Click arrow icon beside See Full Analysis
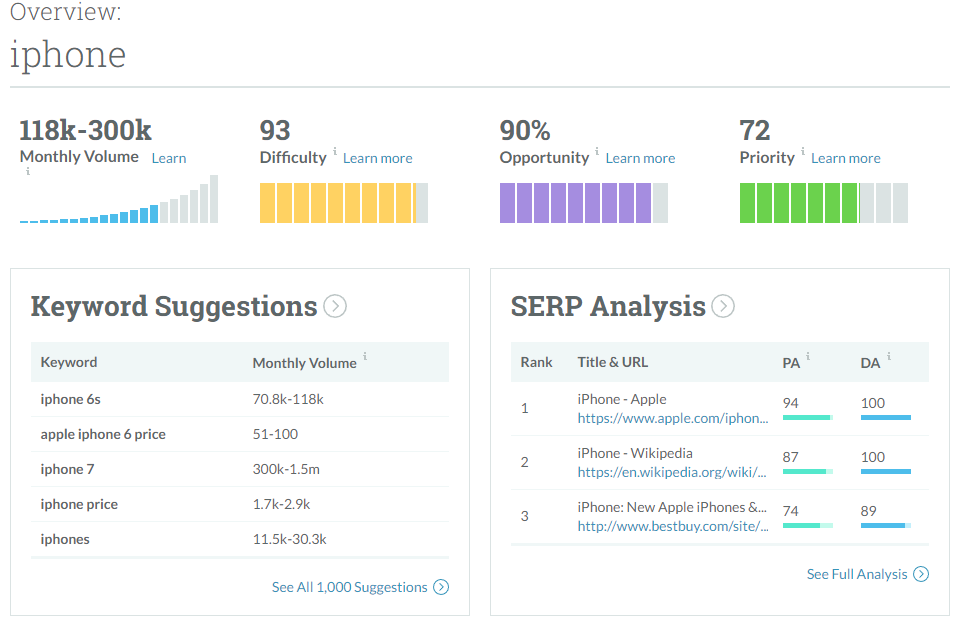 pyautogui.click(x=921, y=574)
